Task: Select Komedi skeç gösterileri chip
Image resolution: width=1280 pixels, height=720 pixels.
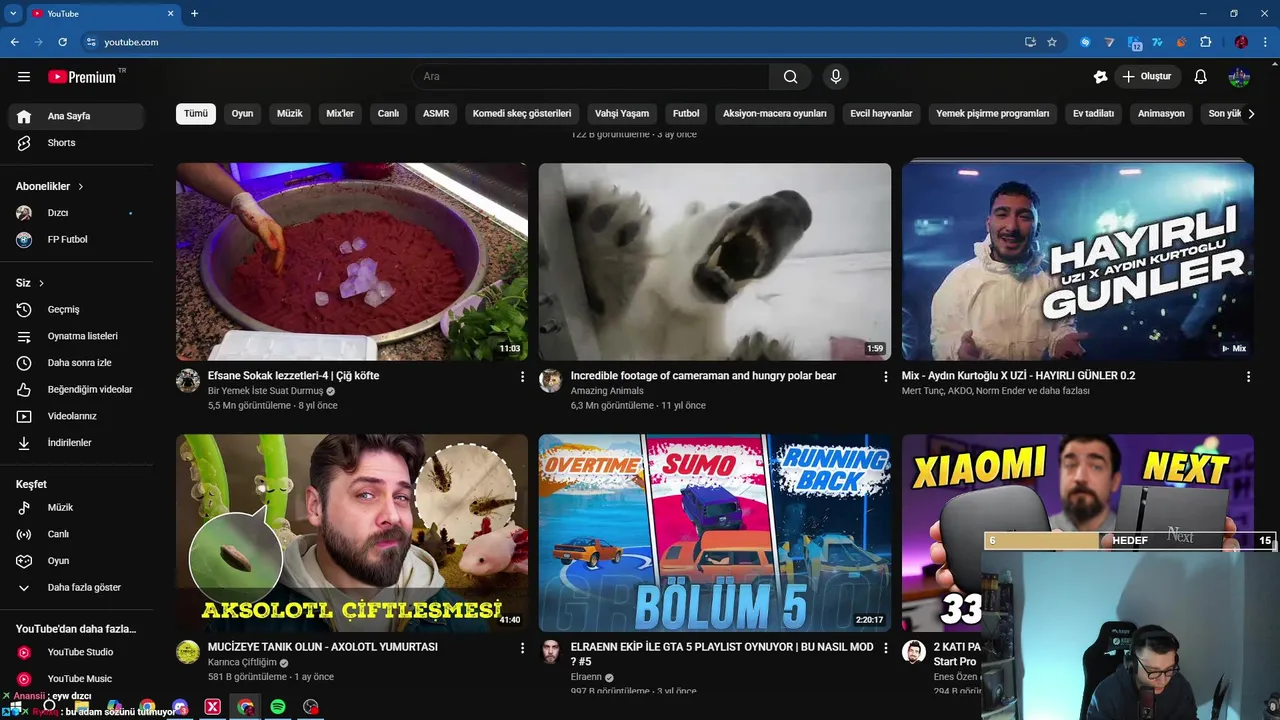Action: click(522, 114)
